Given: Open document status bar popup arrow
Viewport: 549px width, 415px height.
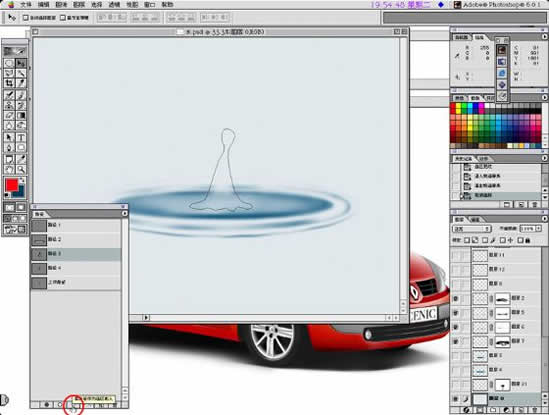Looking at the screenshot, I should 146,318.
